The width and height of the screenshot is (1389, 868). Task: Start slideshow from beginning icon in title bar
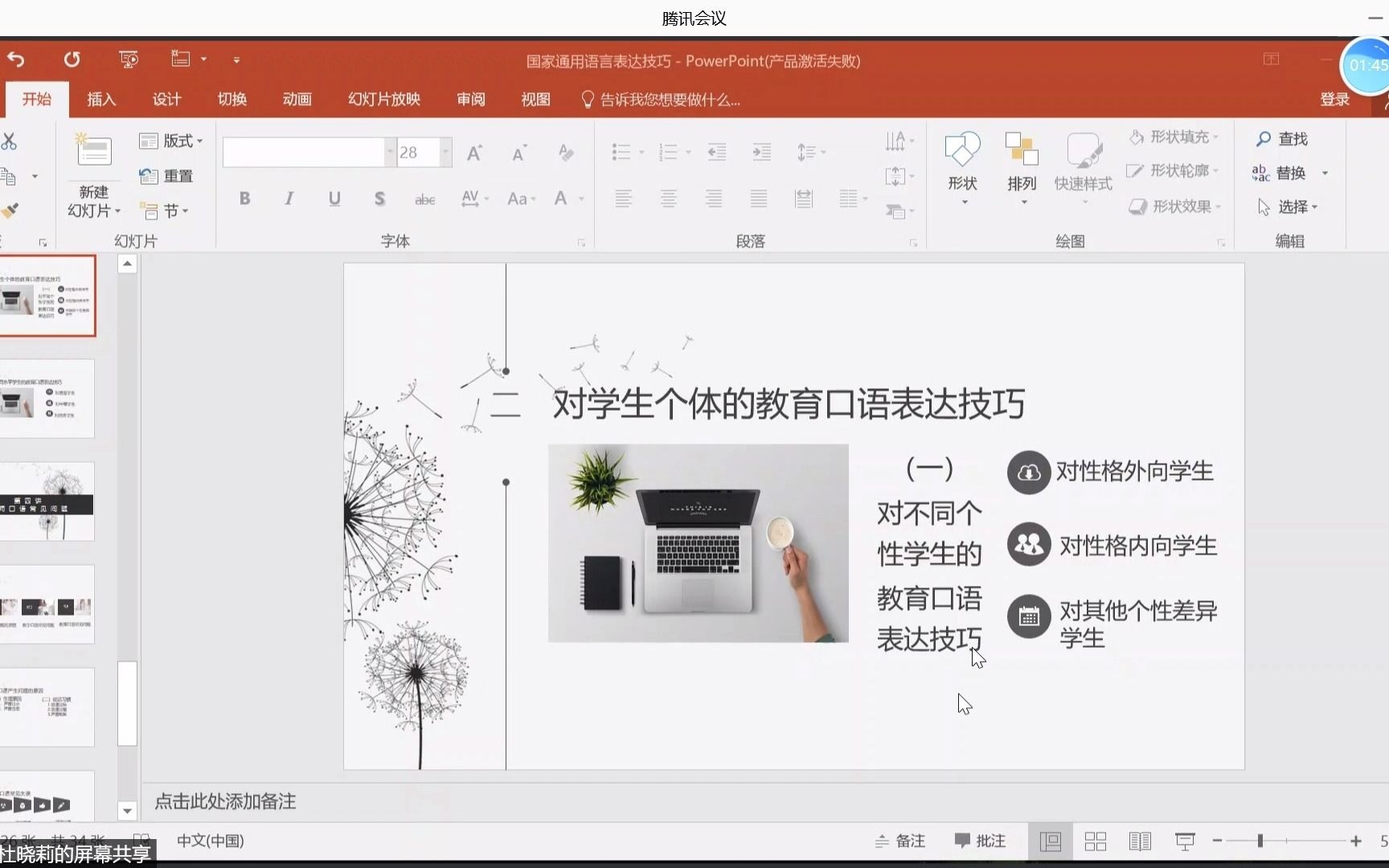pyautogui.click(x=129, y=59)
